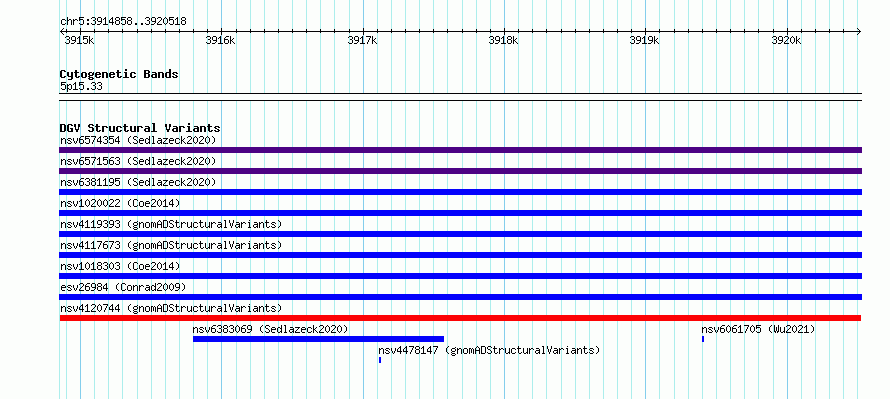Click the blue bar under nsv4119393
Screen dimensions: 890x399
click(460, 234)
